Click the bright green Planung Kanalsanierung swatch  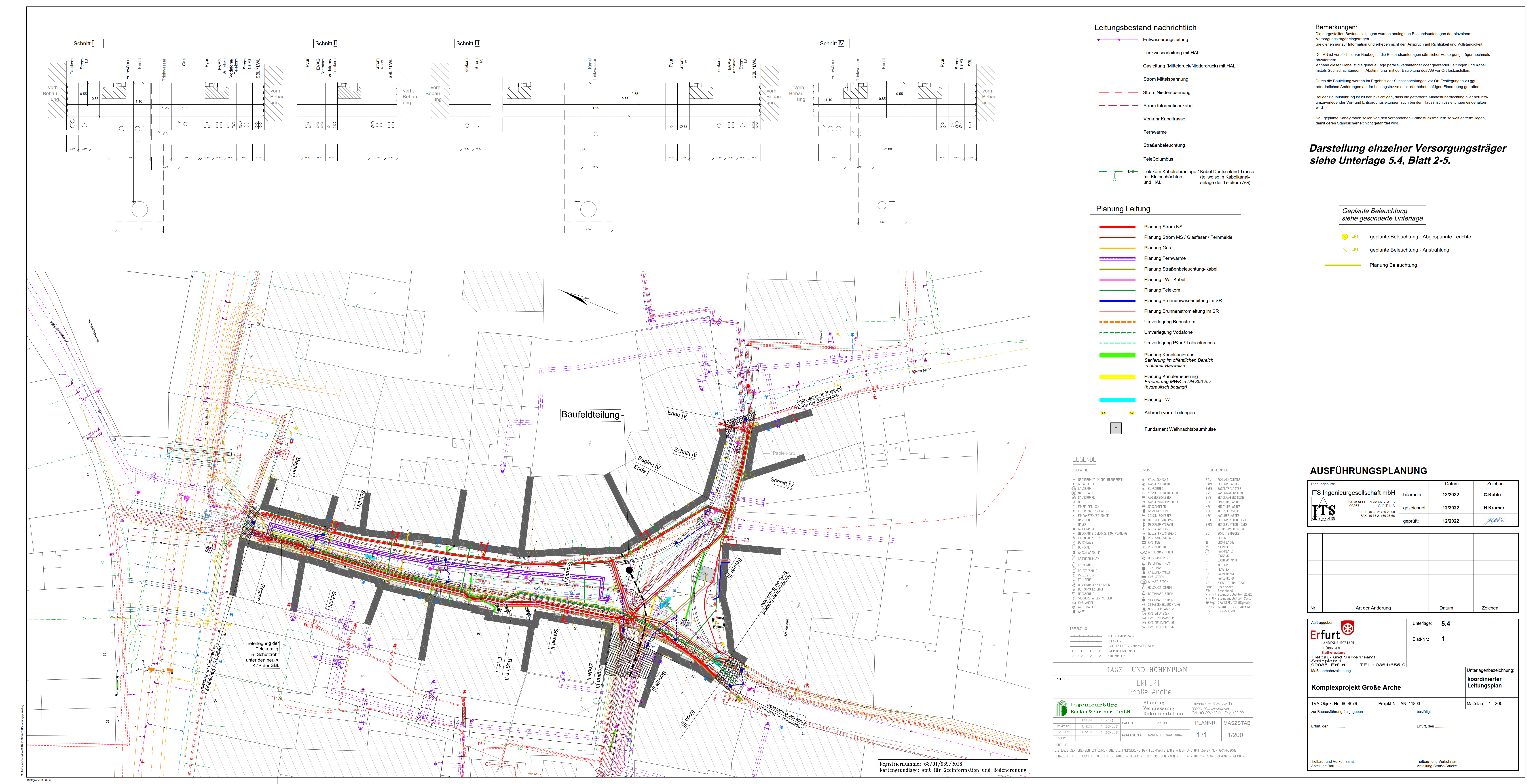1117,355
